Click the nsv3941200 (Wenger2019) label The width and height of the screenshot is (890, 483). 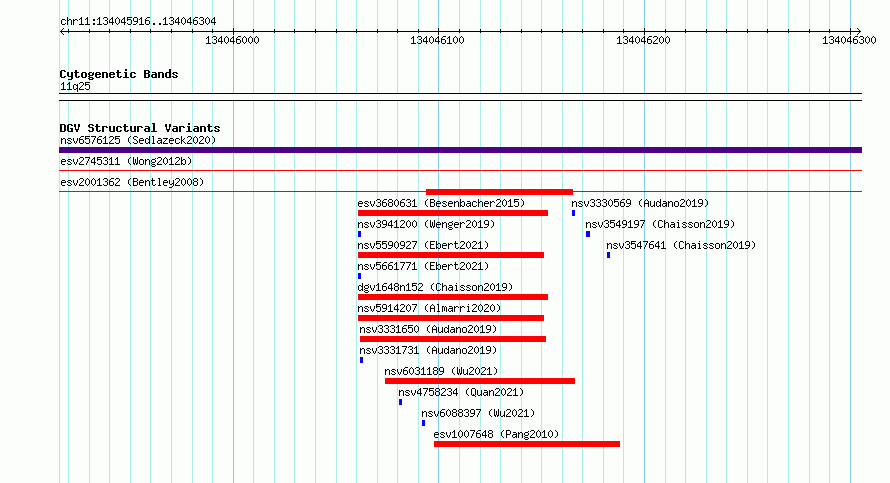click(x=426, y=224)
